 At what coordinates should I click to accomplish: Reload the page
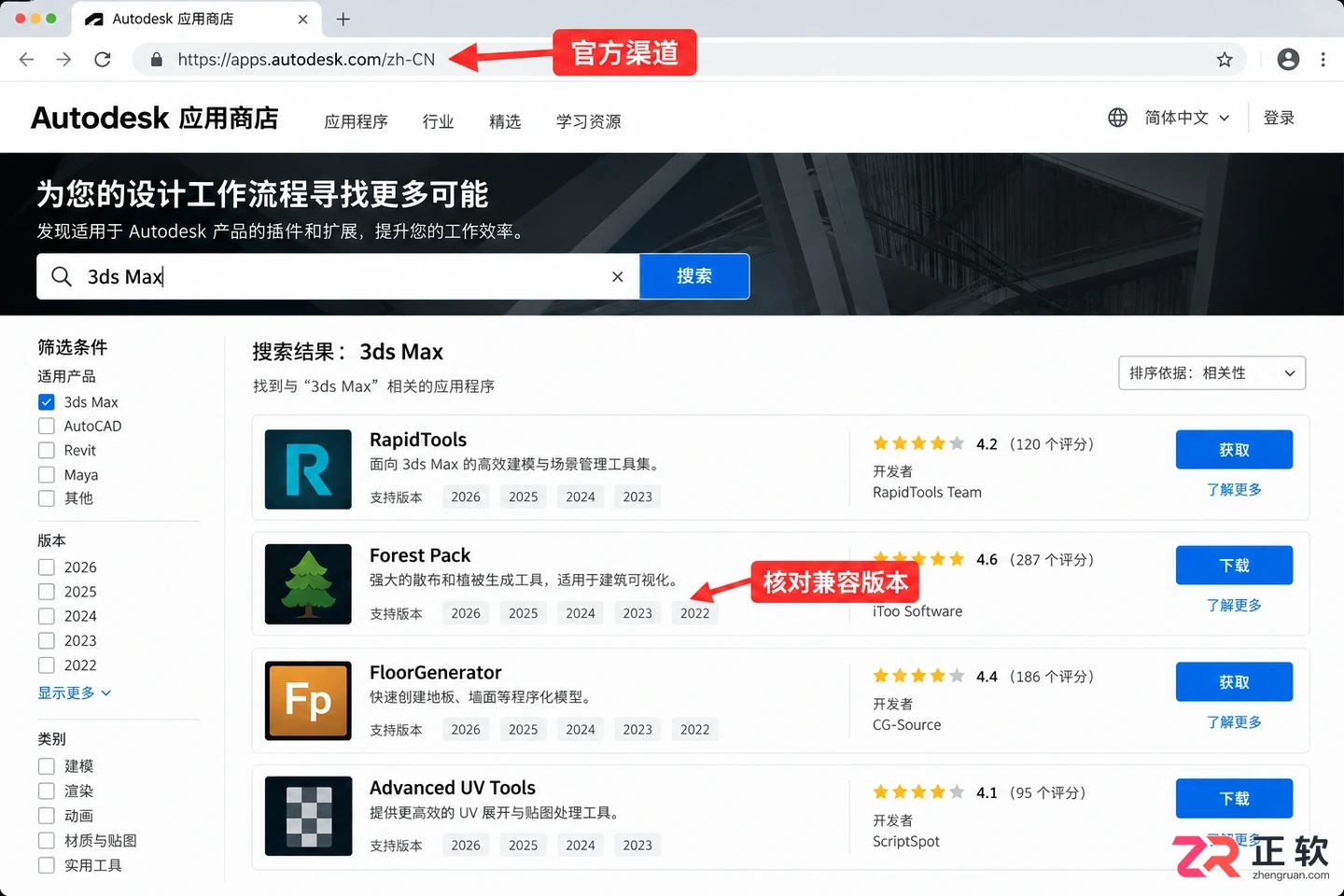tap(103, 60)
